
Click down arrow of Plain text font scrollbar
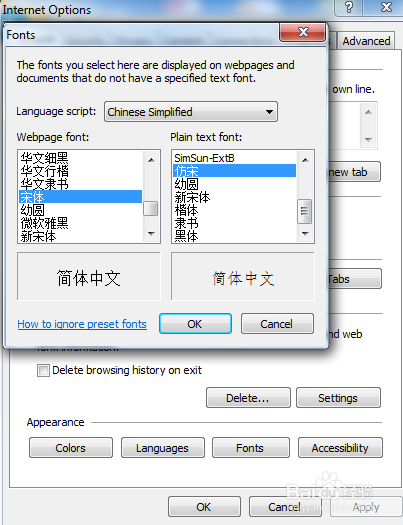point(305,233)
